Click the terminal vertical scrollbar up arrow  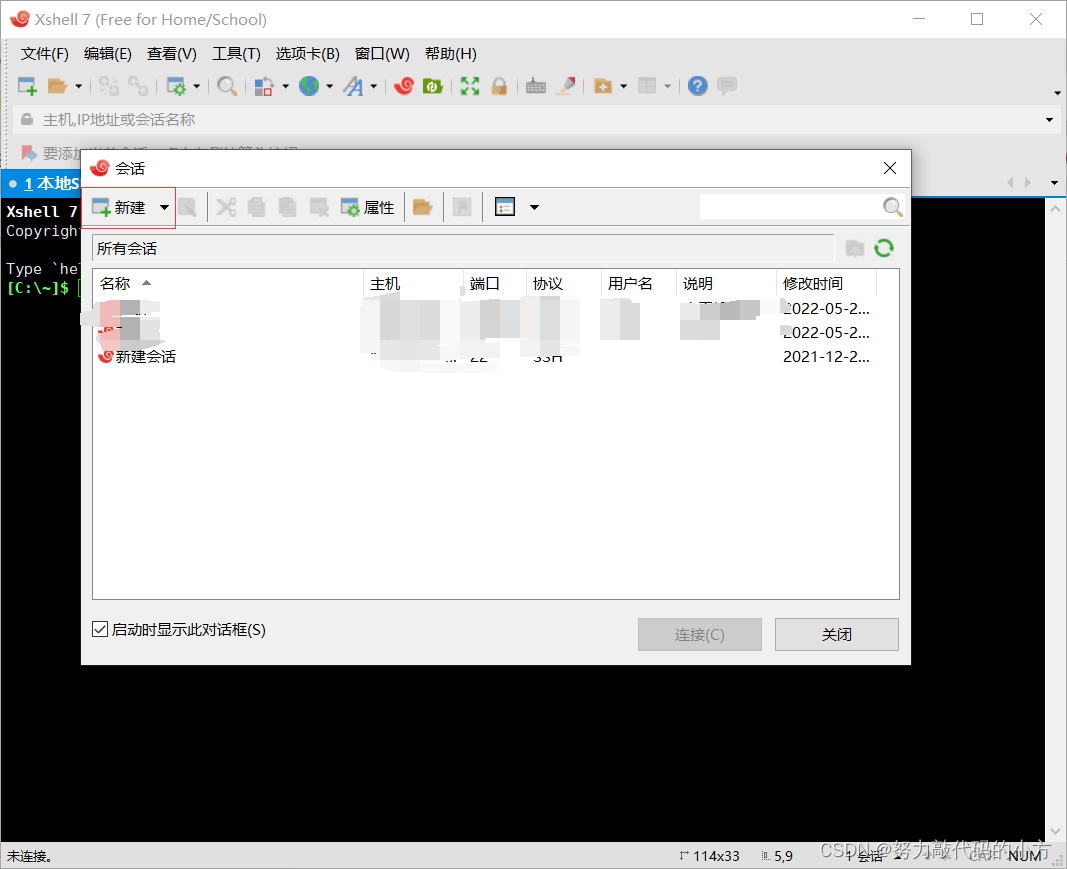1055,209
